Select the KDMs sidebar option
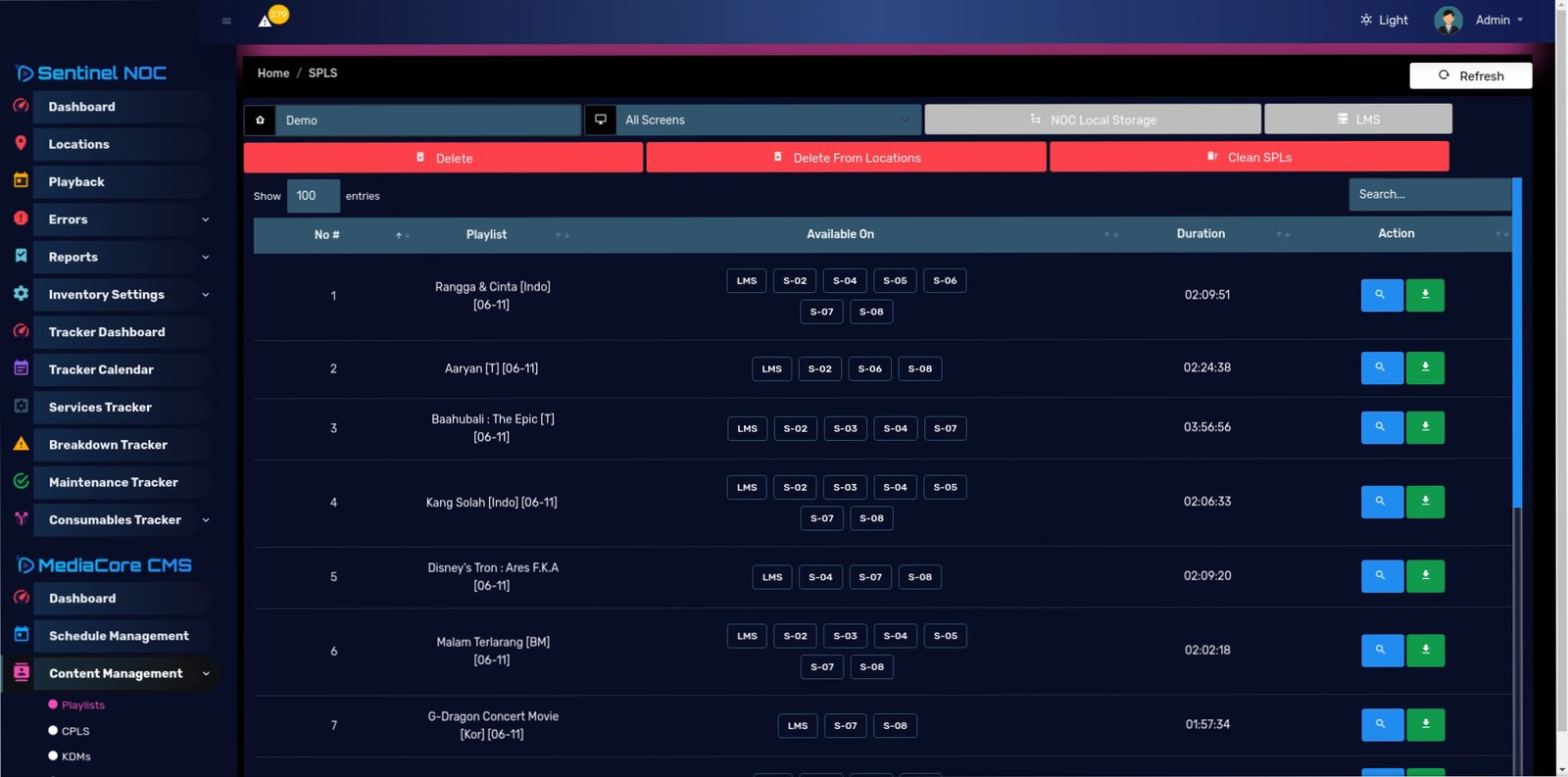The height and width of the screenshot is (777, 1568). 75,756
